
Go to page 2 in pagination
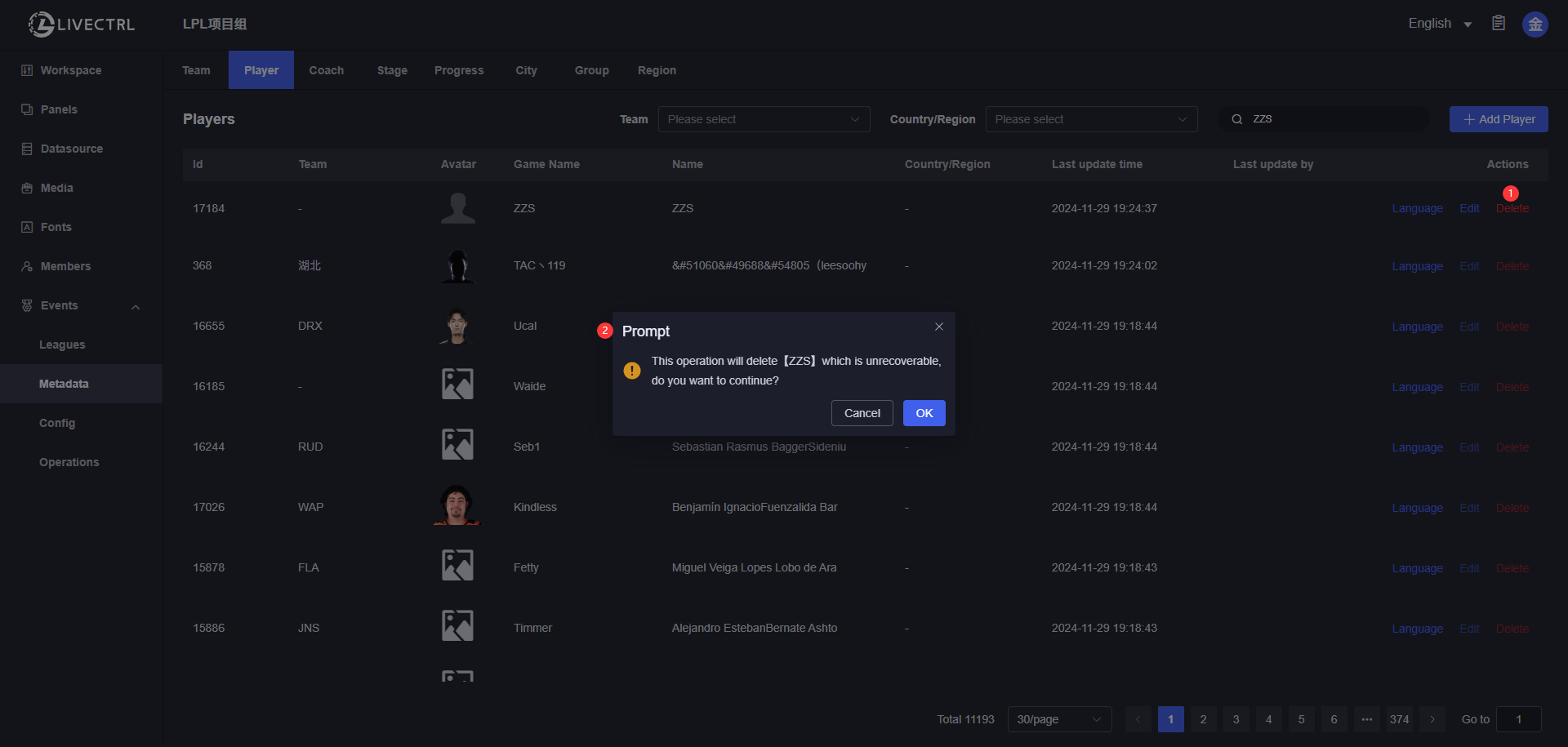point(1203,719)
